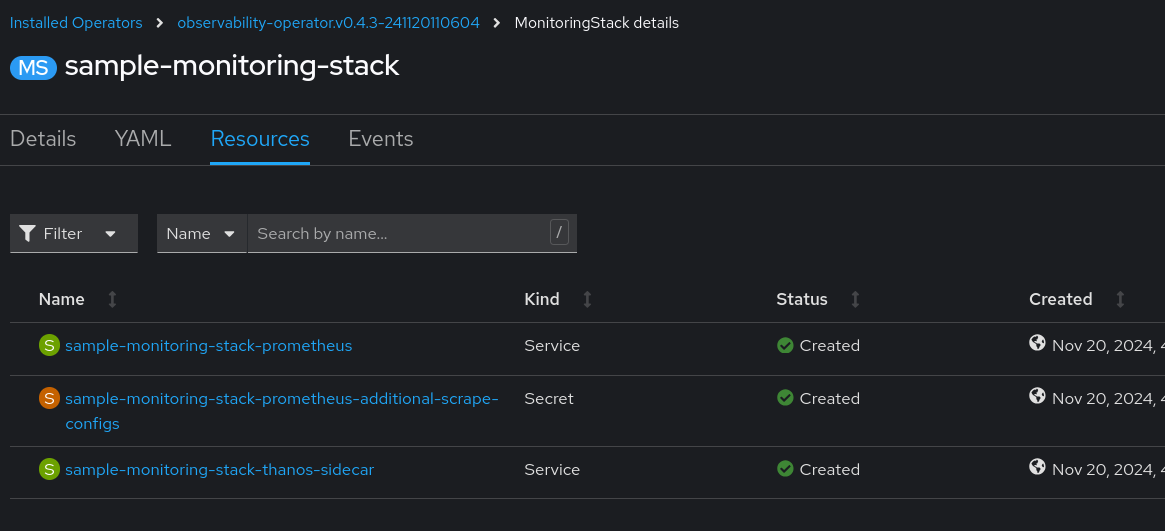Navigate to the Installed Operators breadcrumb

[76, 23]
